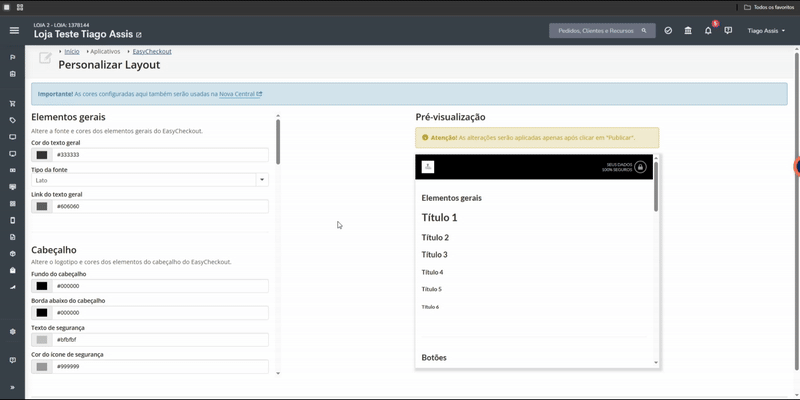
Task: Open the shopping cart icon in sidebar
Action: pyautogui.click(x=13, y=104)
